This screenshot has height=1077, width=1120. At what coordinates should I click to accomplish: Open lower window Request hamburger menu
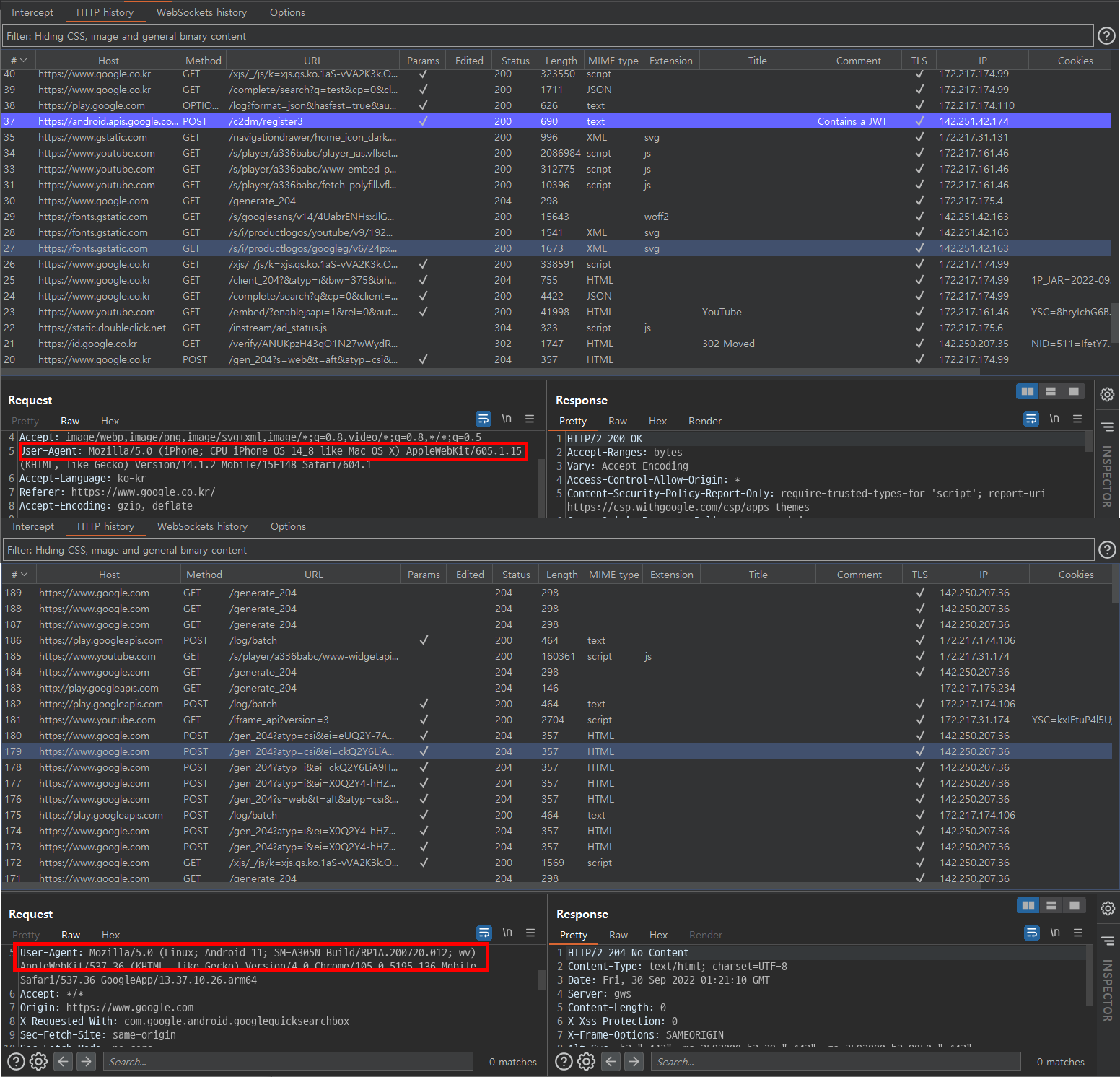pos(530,933)
